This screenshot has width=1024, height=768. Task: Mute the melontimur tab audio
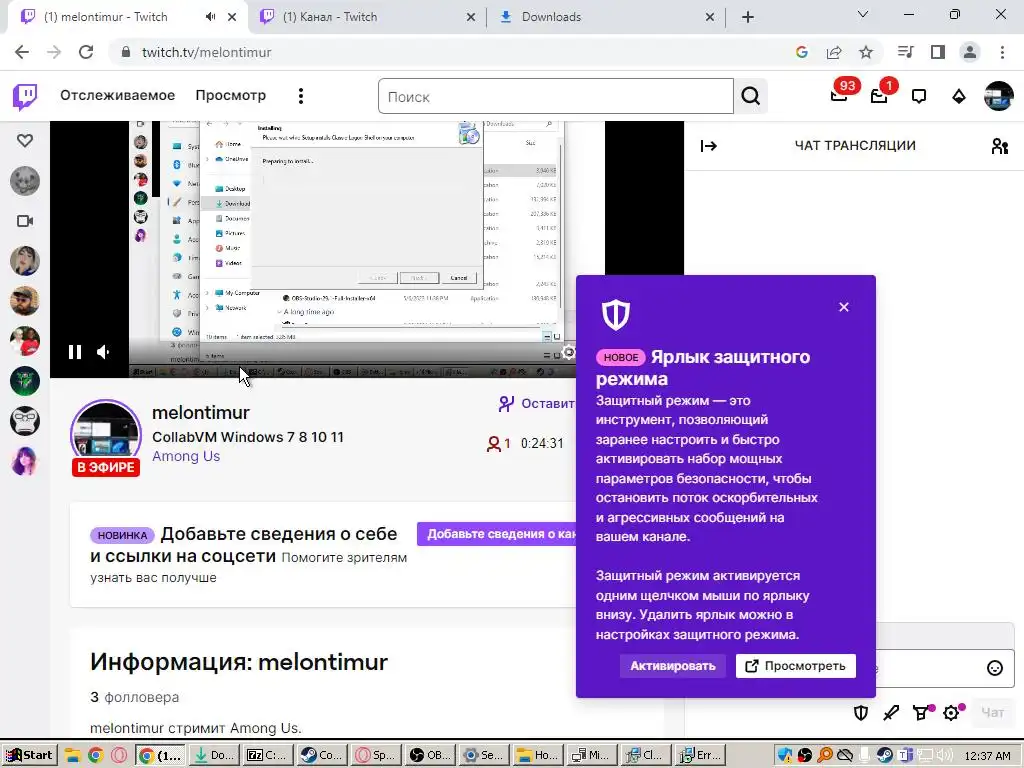pos(210,17)
